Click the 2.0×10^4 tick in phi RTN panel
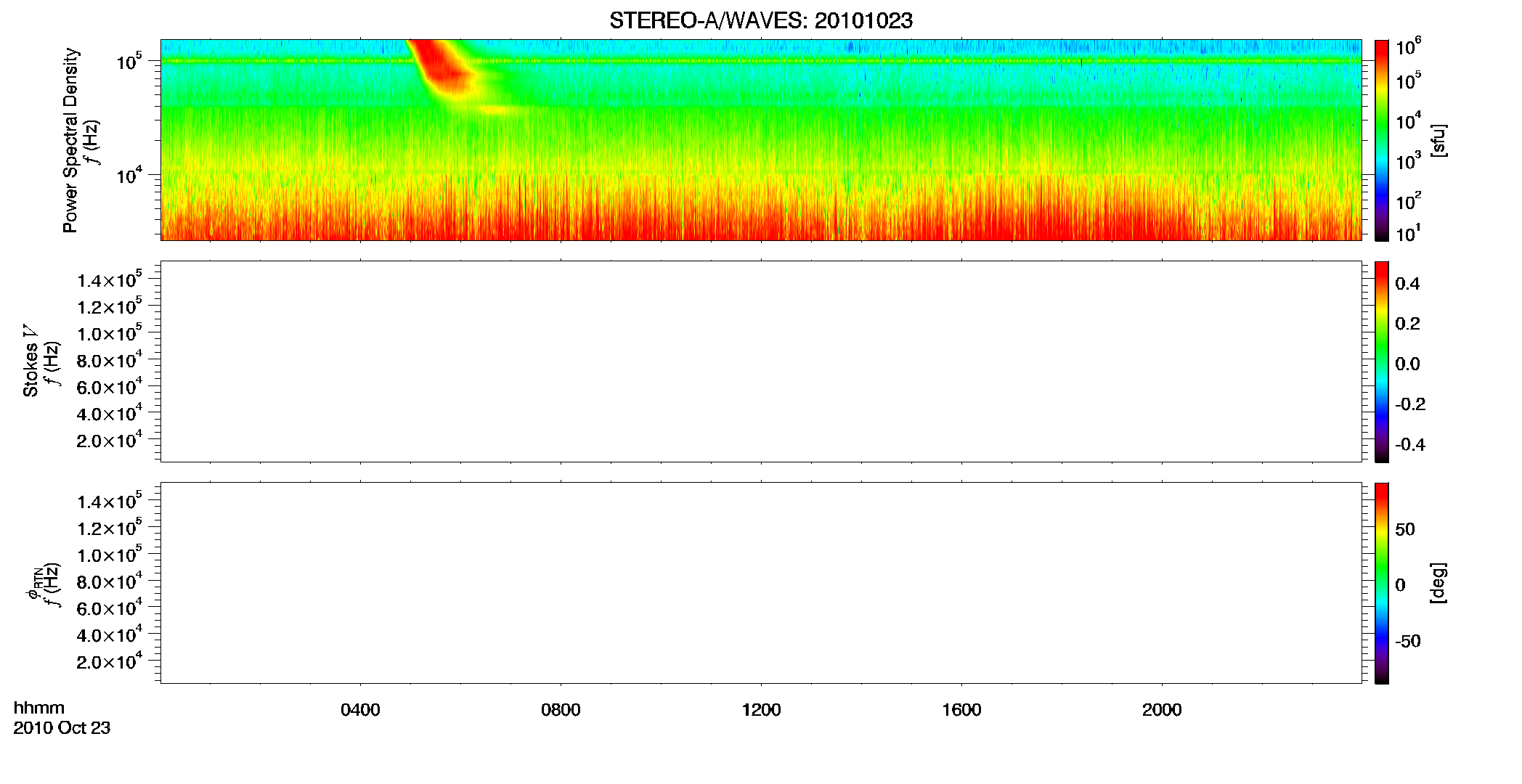 tap(109, 661)
